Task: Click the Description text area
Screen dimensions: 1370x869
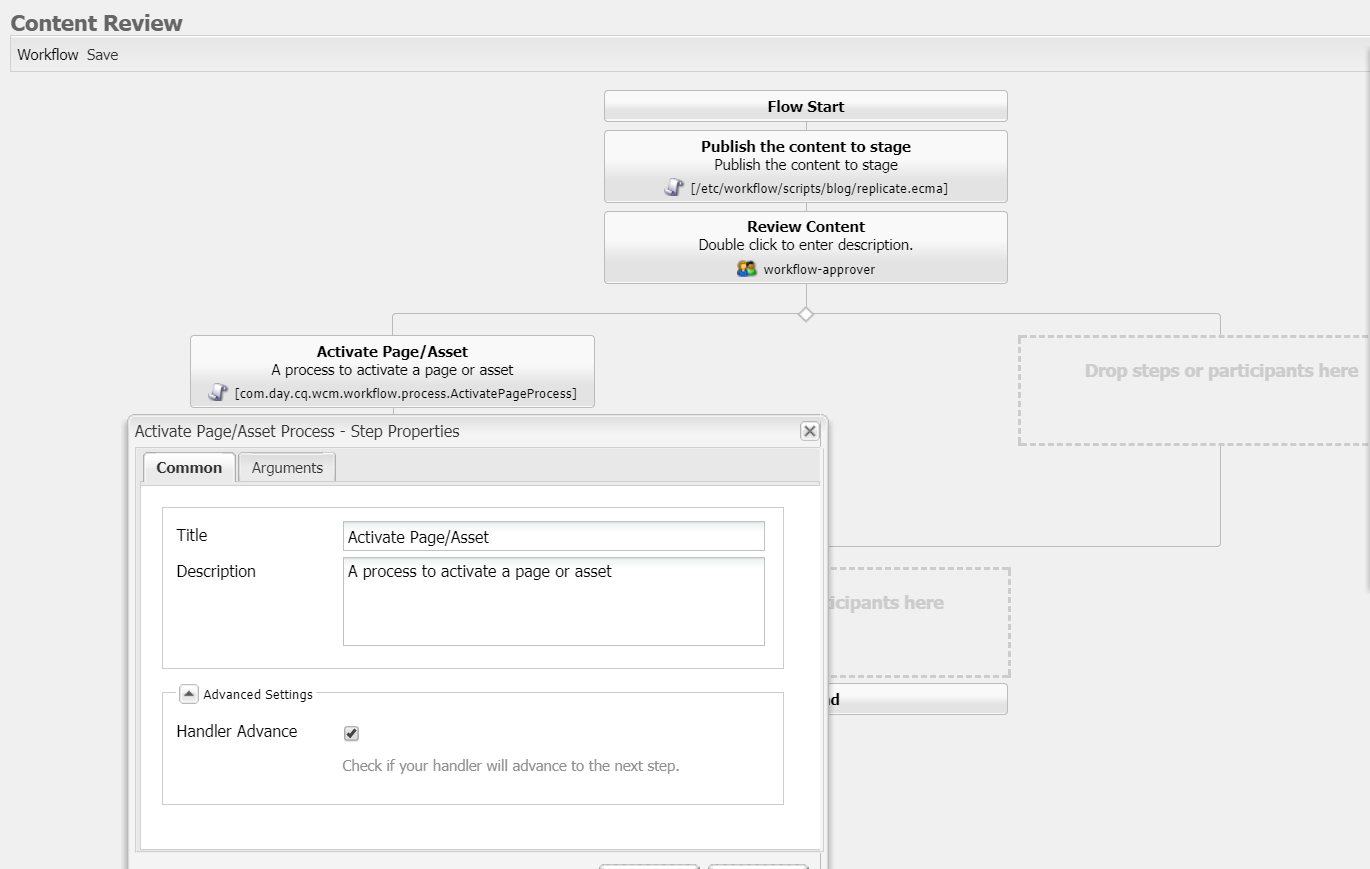Action: (553, 600)
